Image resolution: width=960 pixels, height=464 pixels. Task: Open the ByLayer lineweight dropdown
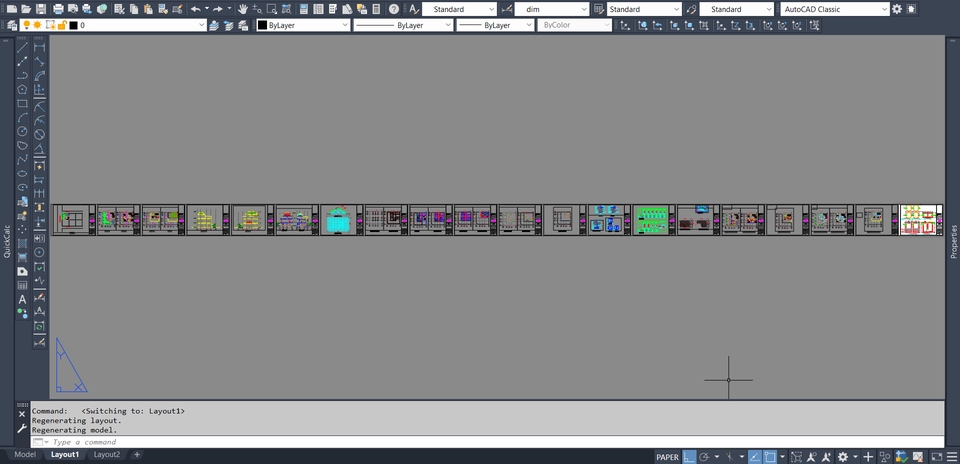point(495,25)
